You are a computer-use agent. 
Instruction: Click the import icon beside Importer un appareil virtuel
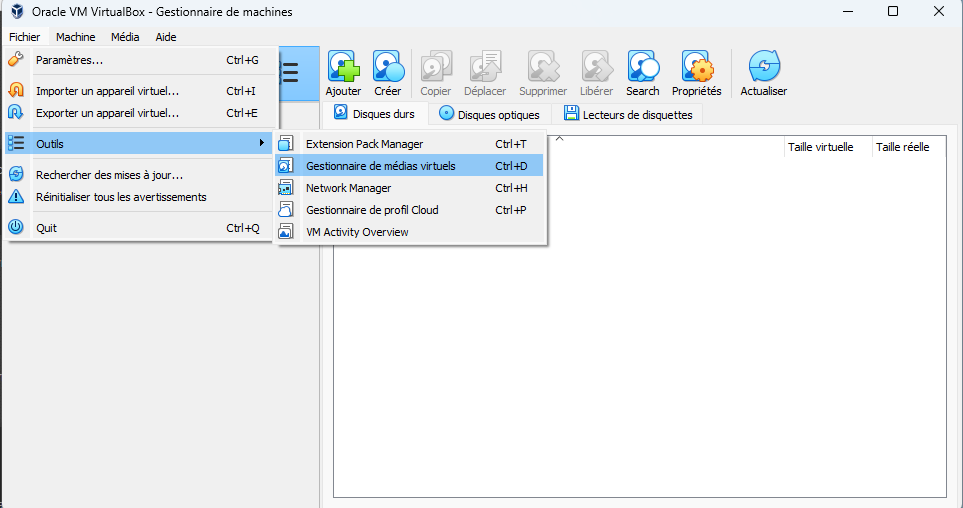(16, 90)
